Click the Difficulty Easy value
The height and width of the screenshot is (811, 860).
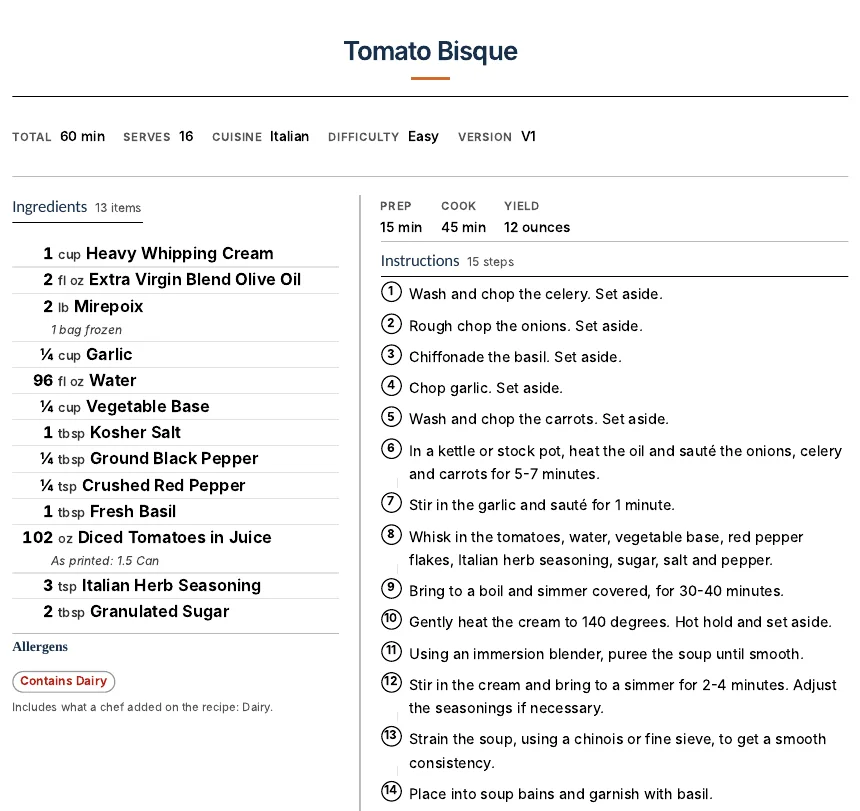(x=423, y=137)
